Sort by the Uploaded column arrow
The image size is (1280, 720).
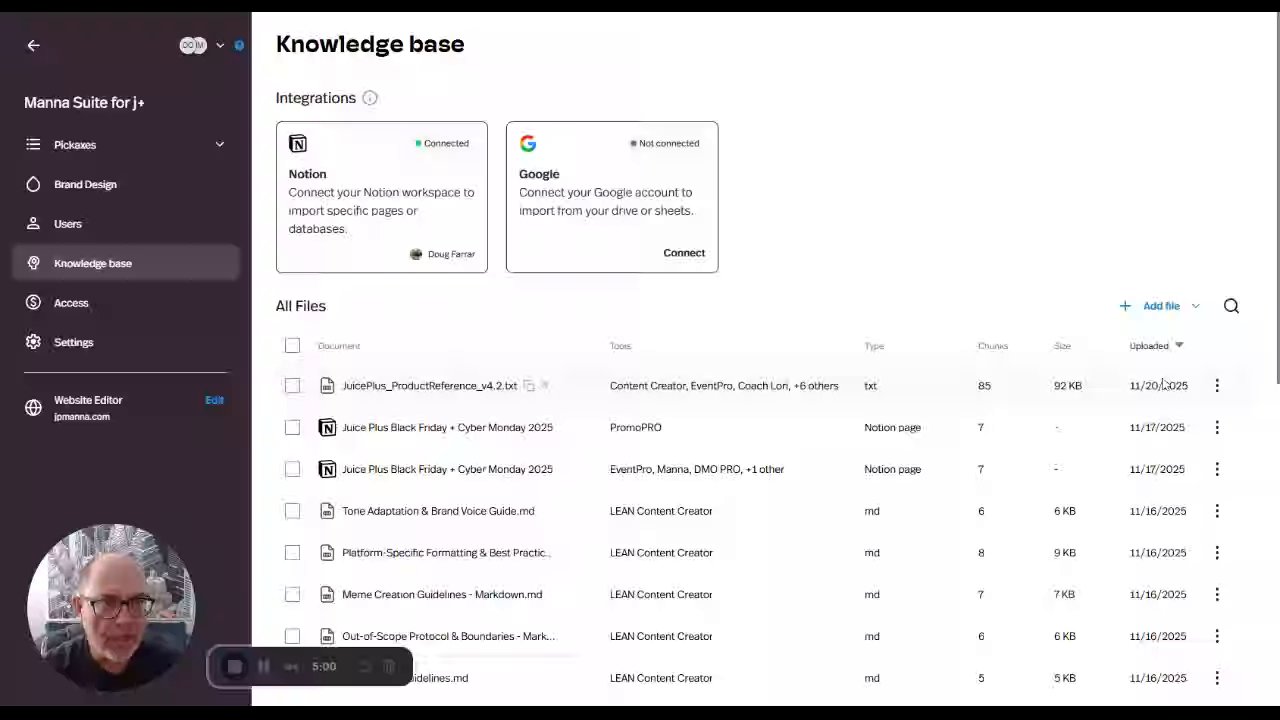coord(1179,345)
